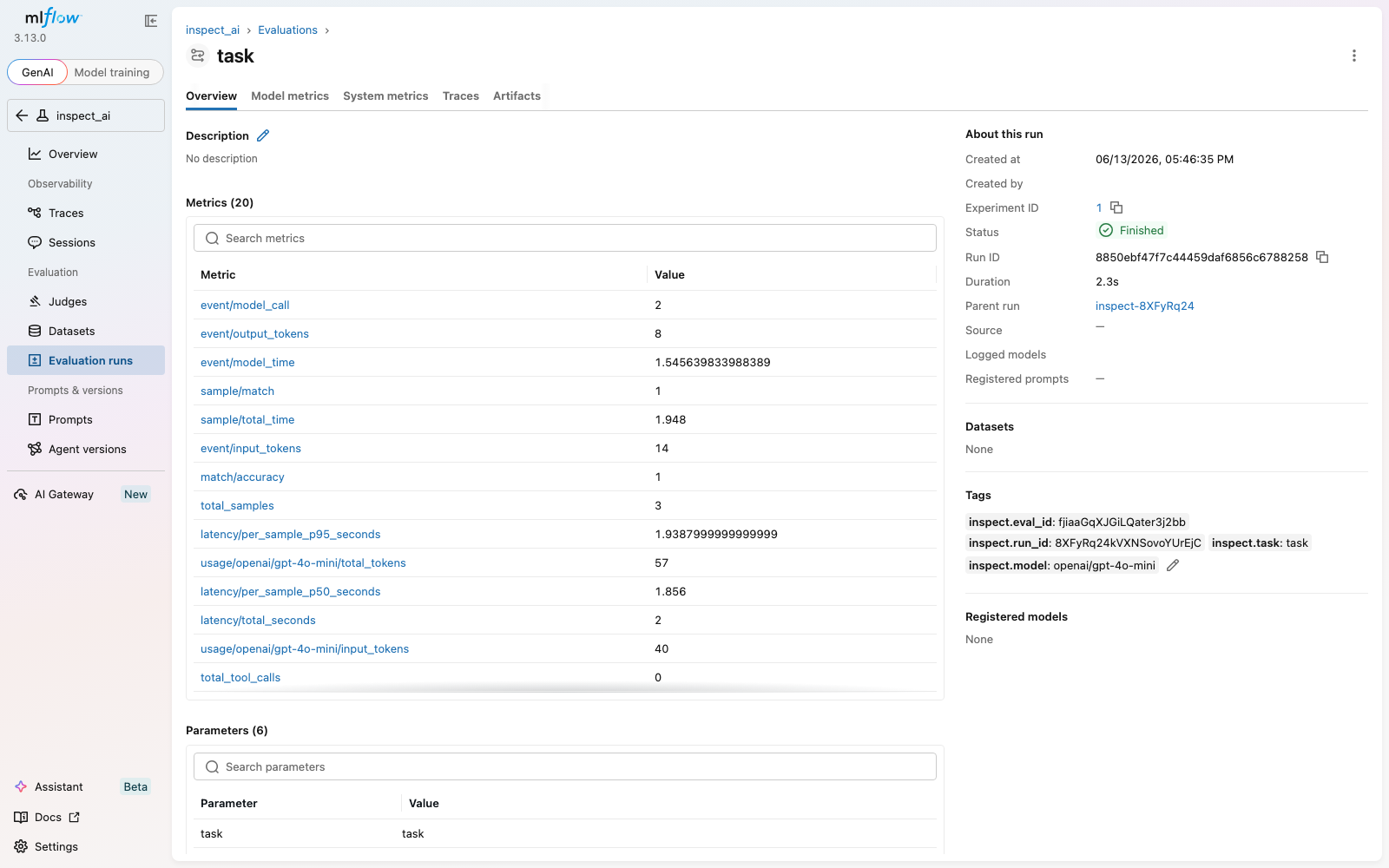Open the event/input_tokens metric
The height and width of the screenshot is (868, 1389).
coord(251,448)
